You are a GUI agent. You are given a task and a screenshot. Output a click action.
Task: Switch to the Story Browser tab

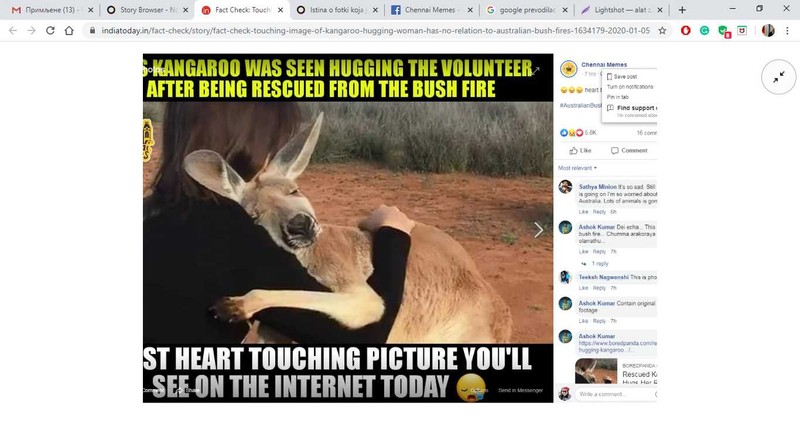coord(144,10)
